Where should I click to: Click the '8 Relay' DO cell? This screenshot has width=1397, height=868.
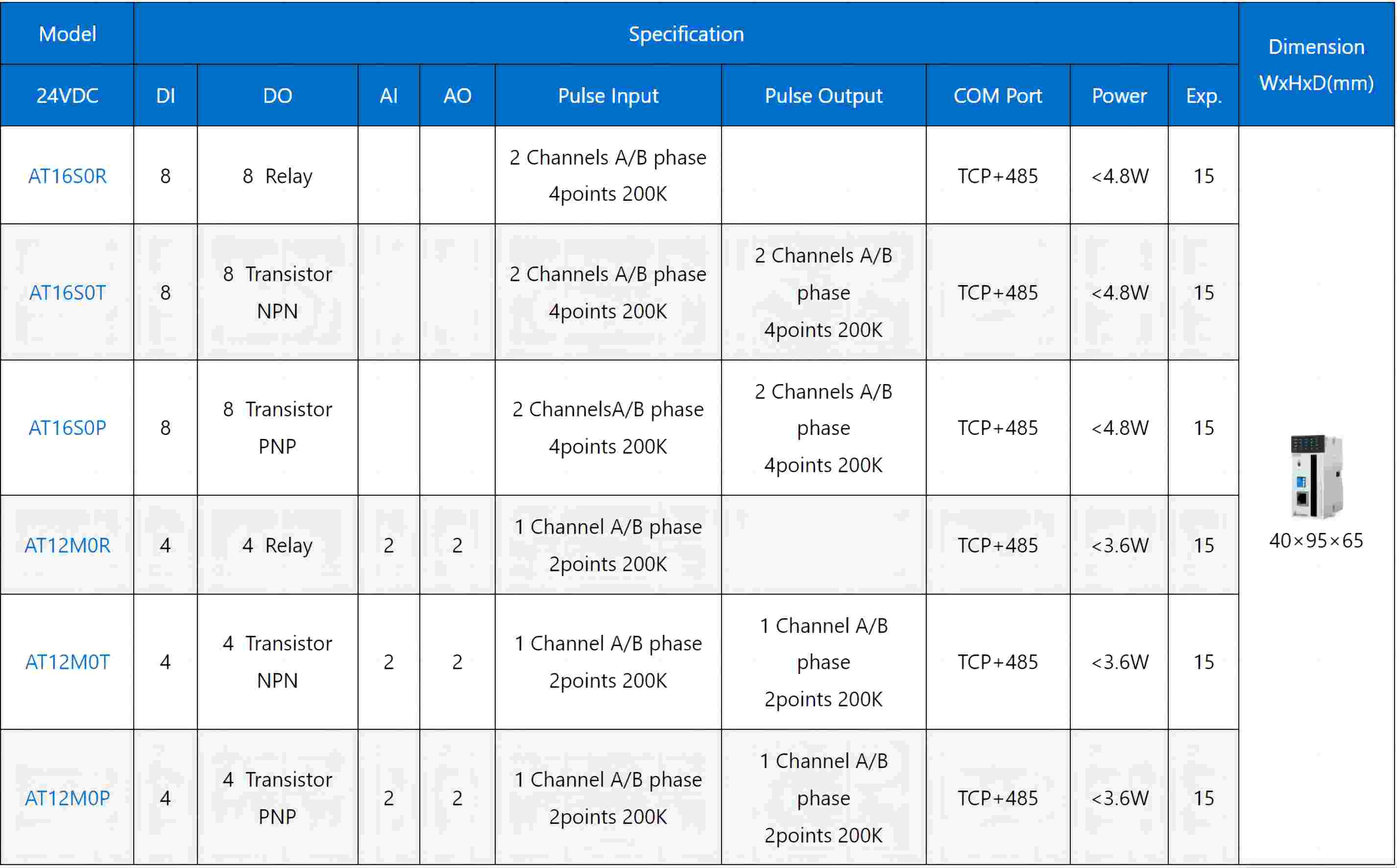click(x=277, y=176)
